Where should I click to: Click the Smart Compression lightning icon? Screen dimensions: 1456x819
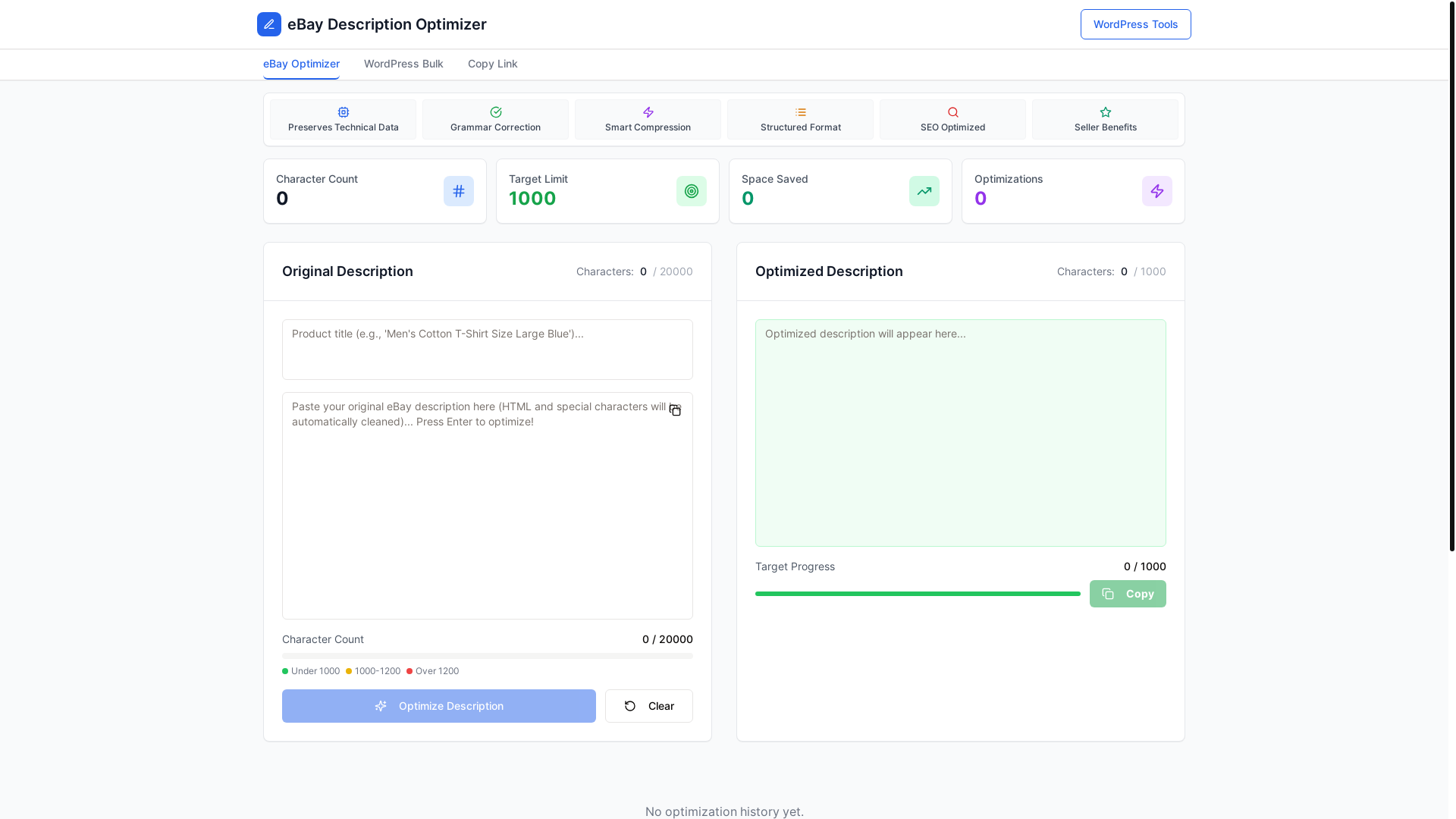coord(648,112)
